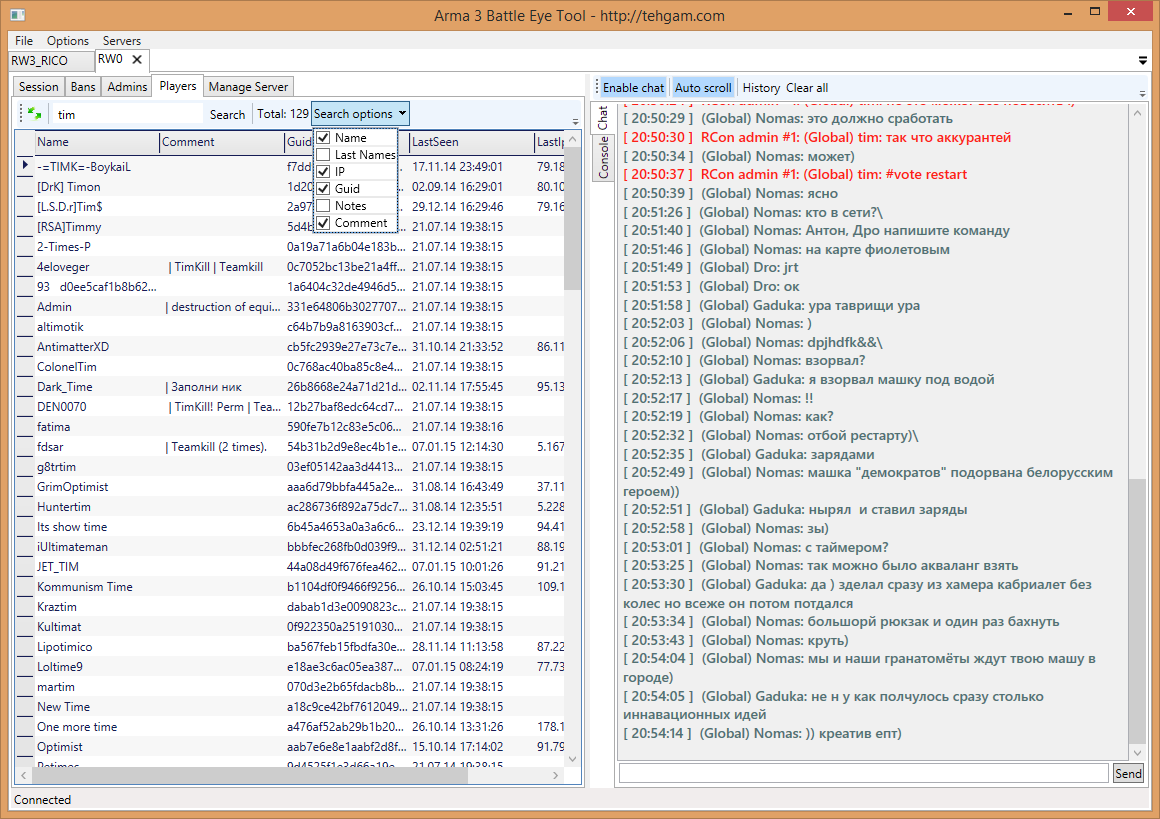Click the green refresh arrows icon
The width and height of the screenshot is (1160, 819).
click(x=34, y=113)
